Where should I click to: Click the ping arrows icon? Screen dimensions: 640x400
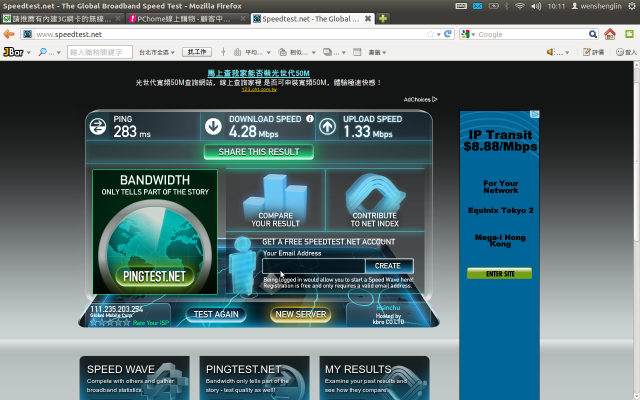98,127
